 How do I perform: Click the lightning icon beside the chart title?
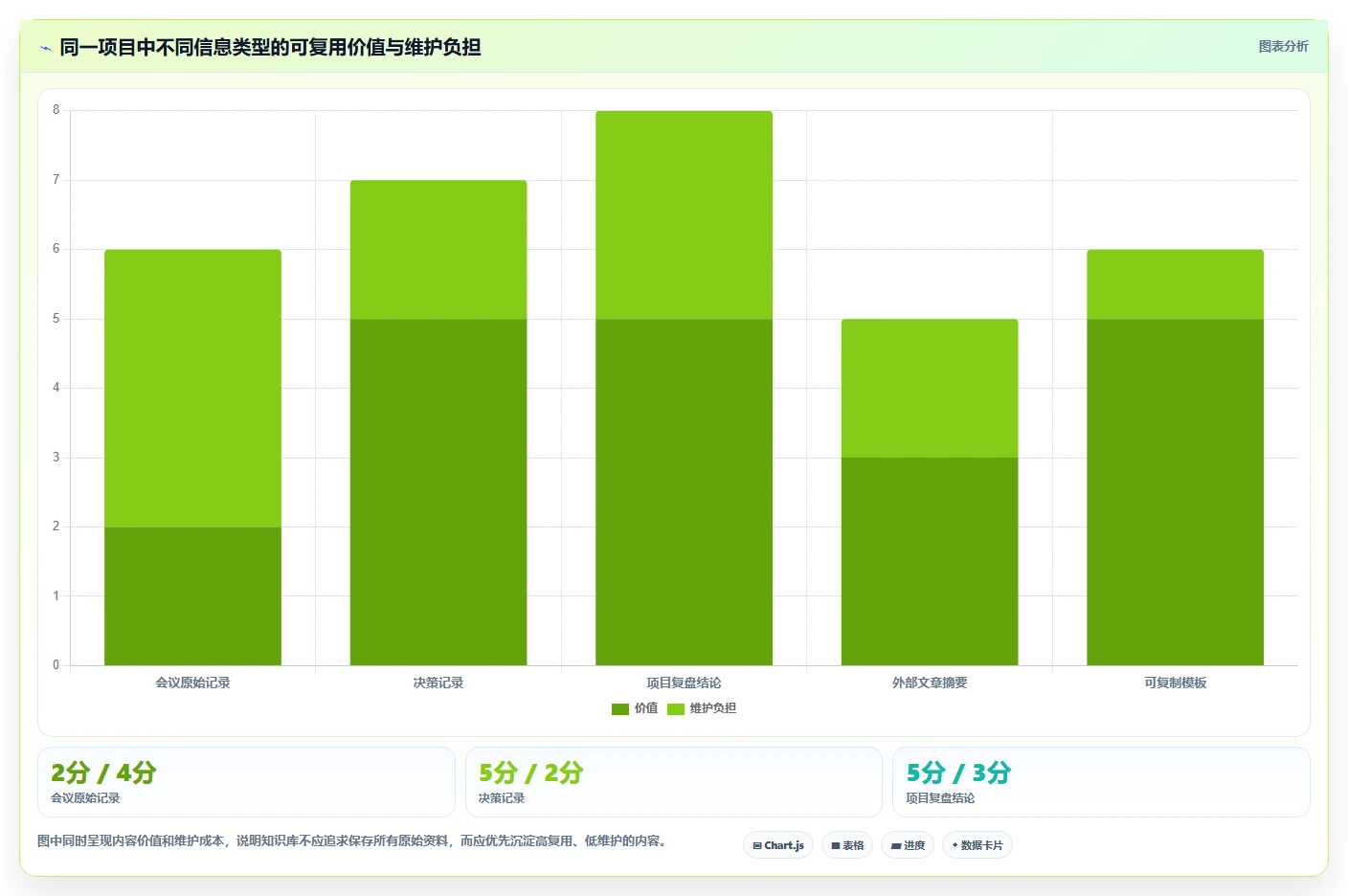coord(45,48)
